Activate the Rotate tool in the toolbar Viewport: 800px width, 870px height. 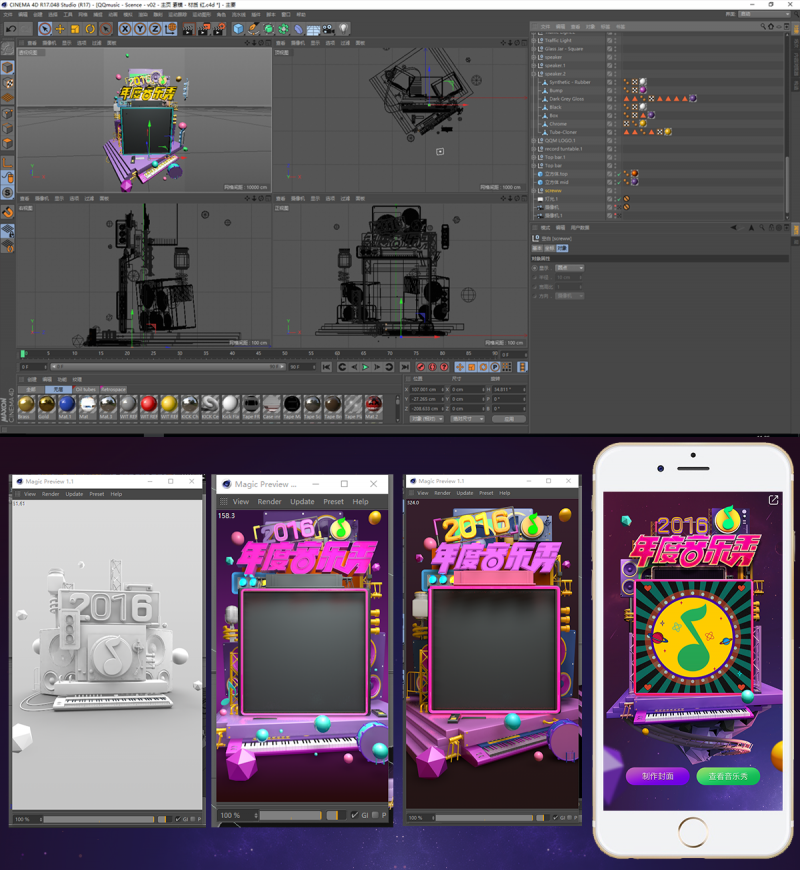coord(90,29)
